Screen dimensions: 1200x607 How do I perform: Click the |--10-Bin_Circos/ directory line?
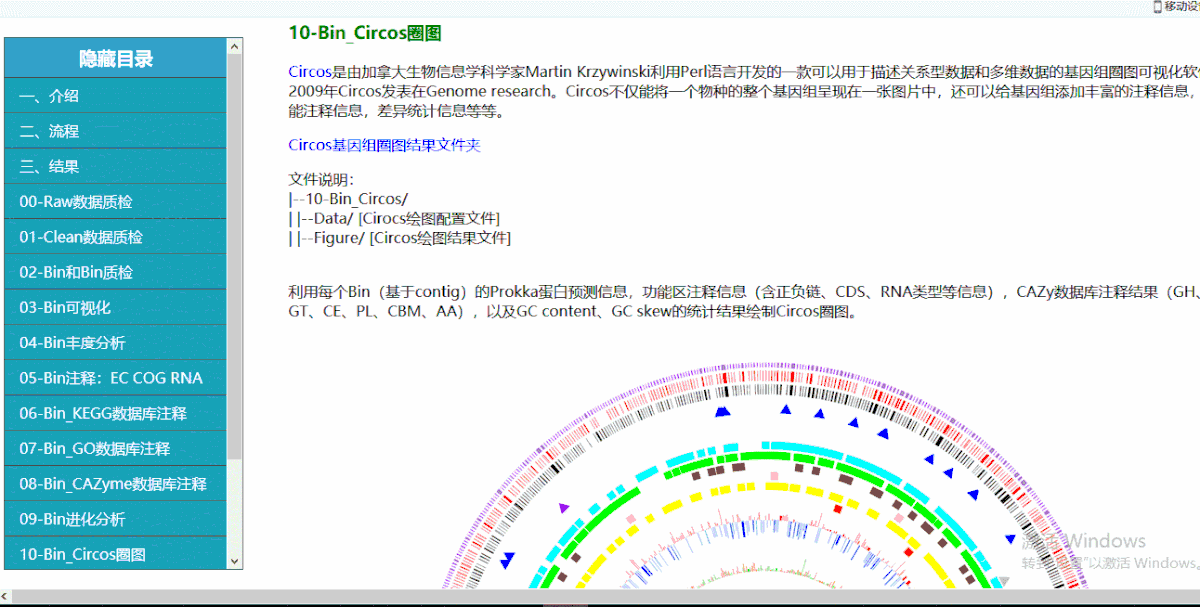(348, 199)
